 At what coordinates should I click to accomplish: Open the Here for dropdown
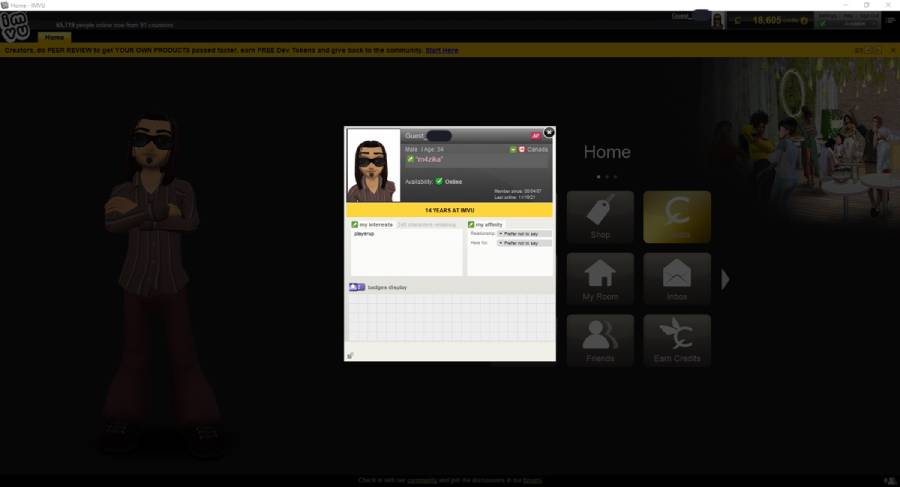click(524, 243)
